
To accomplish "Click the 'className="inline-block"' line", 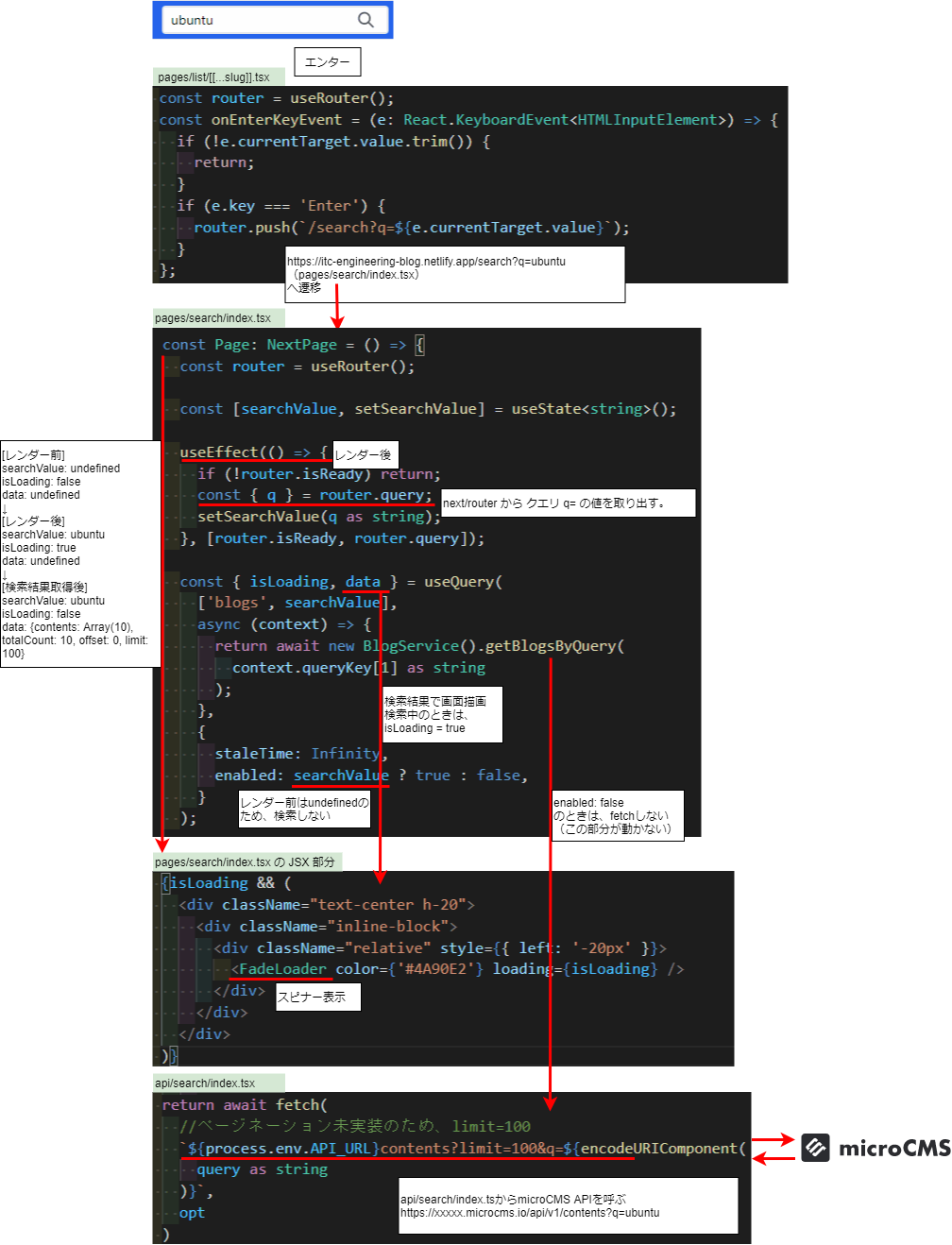I will (x=327, y=927).
